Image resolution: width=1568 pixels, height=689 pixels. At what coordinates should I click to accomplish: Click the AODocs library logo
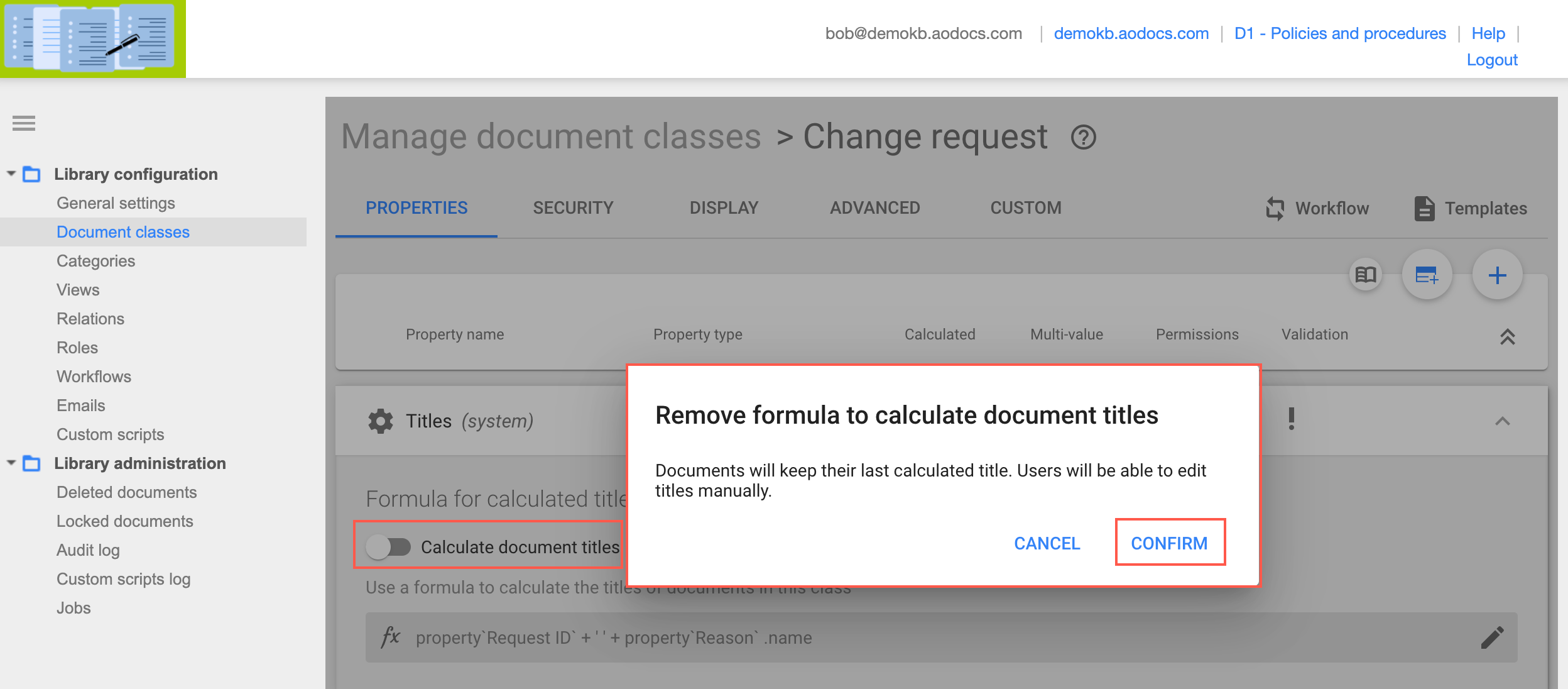pyautogui.click(x=93, y=38)
